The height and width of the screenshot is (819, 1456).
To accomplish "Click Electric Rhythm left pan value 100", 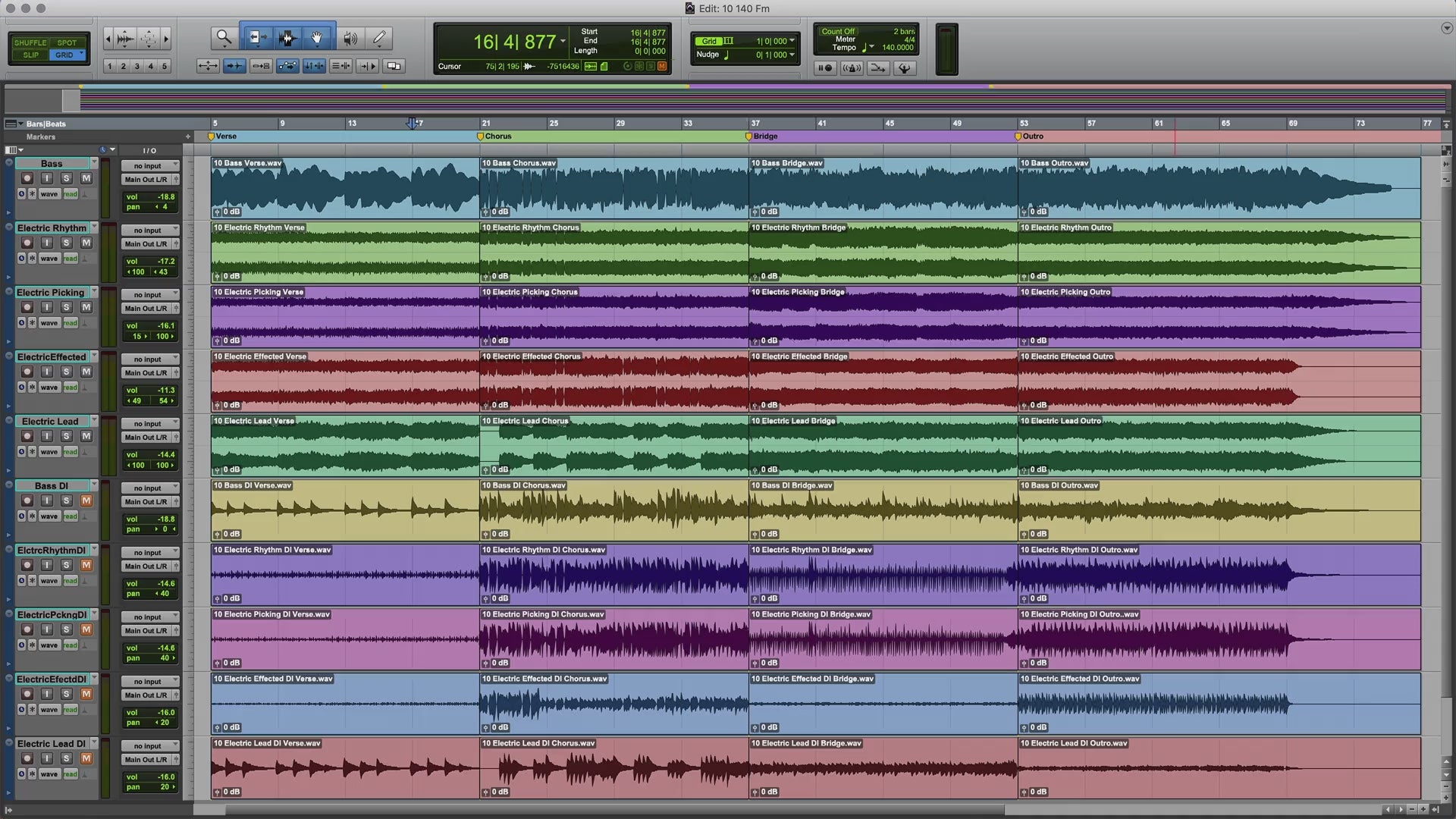I will [136, 271].
